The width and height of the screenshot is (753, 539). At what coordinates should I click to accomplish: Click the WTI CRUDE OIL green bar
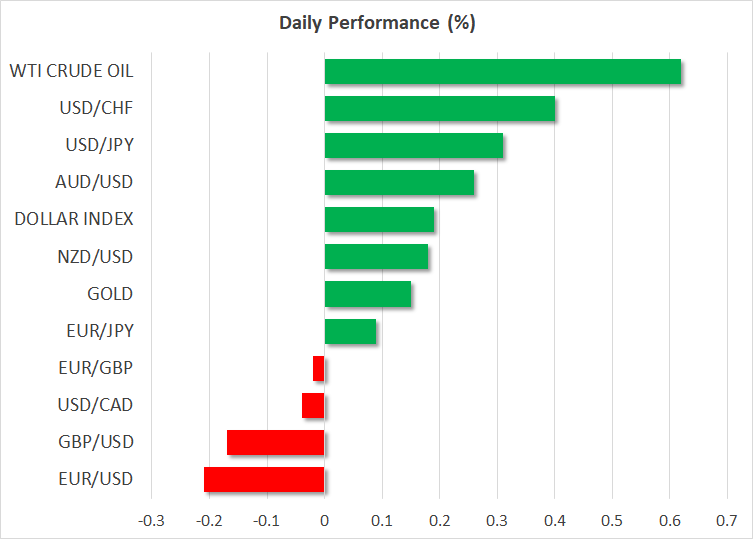[x=502, y=72]
